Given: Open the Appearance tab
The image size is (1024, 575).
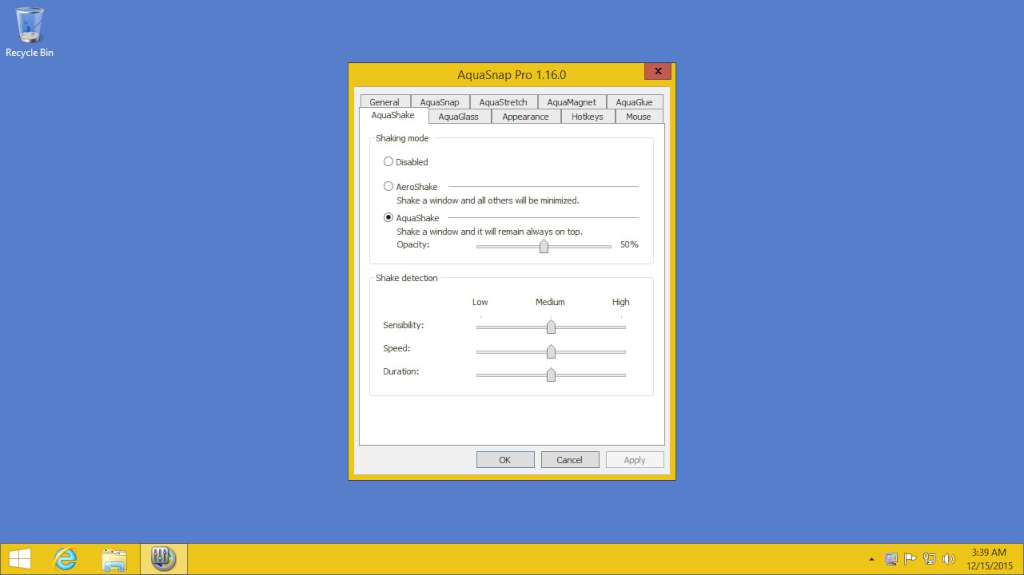Looking at the screenshot, I should click(525, 116).
